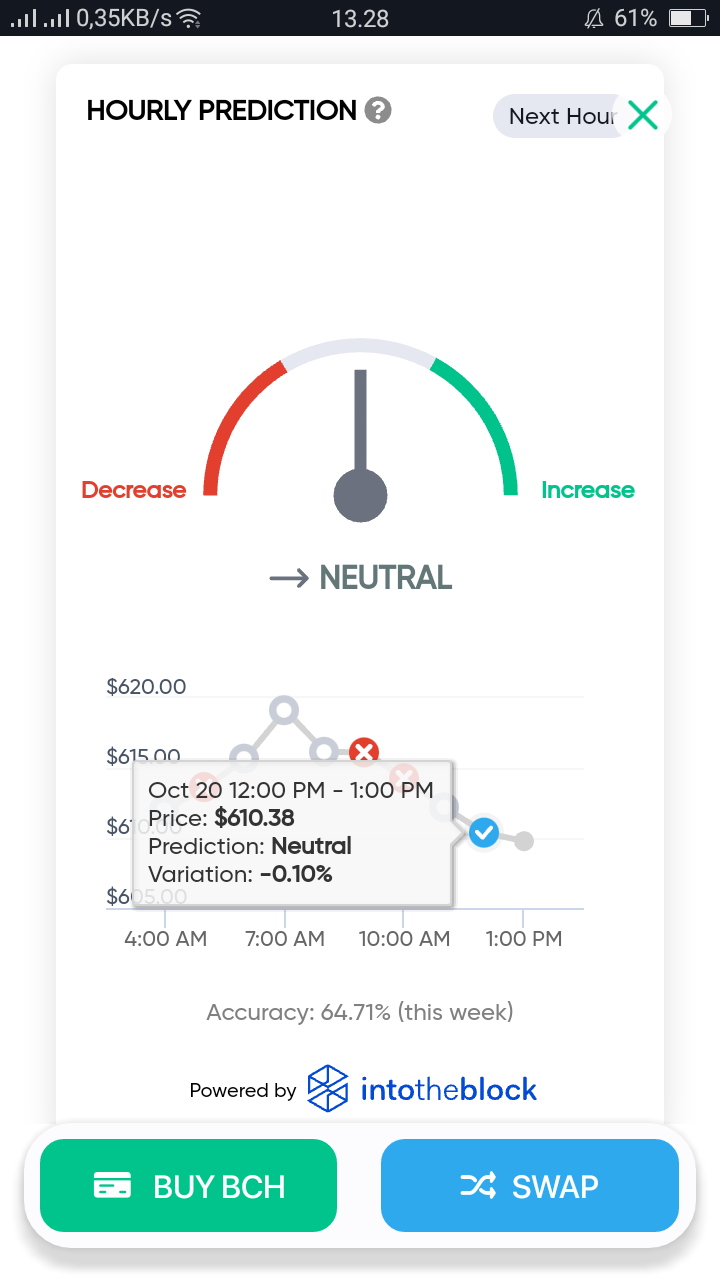Viewport: 720px width, 1280px height.
Task: Close the hourly prediction panel
Action: [x=643, y=115]
